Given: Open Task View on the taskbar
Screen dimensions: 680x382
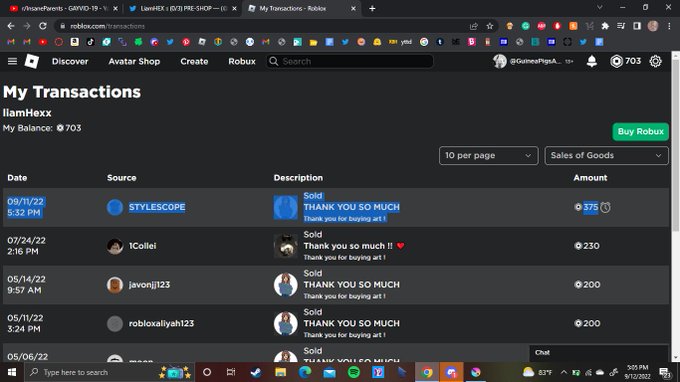Looking at the screenshot, I should click(231, 372).
